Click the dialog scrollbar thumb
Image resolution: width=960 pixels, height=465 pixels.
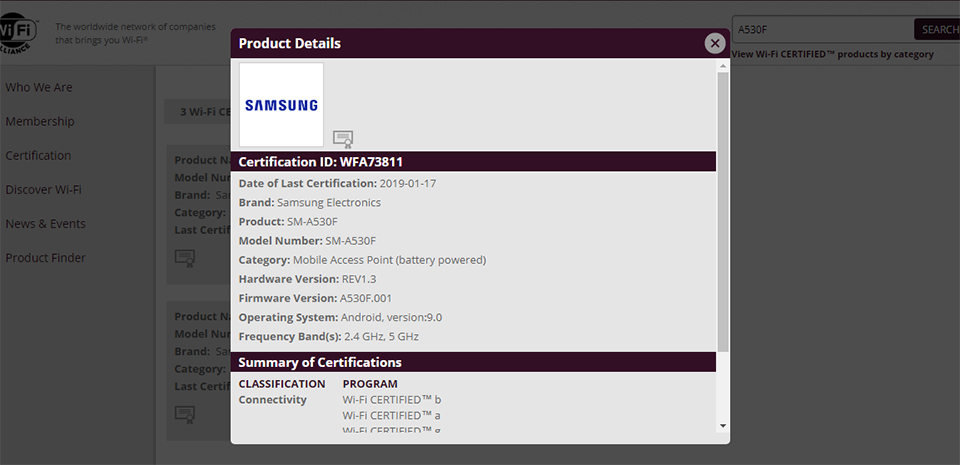(x=722, y=212)
